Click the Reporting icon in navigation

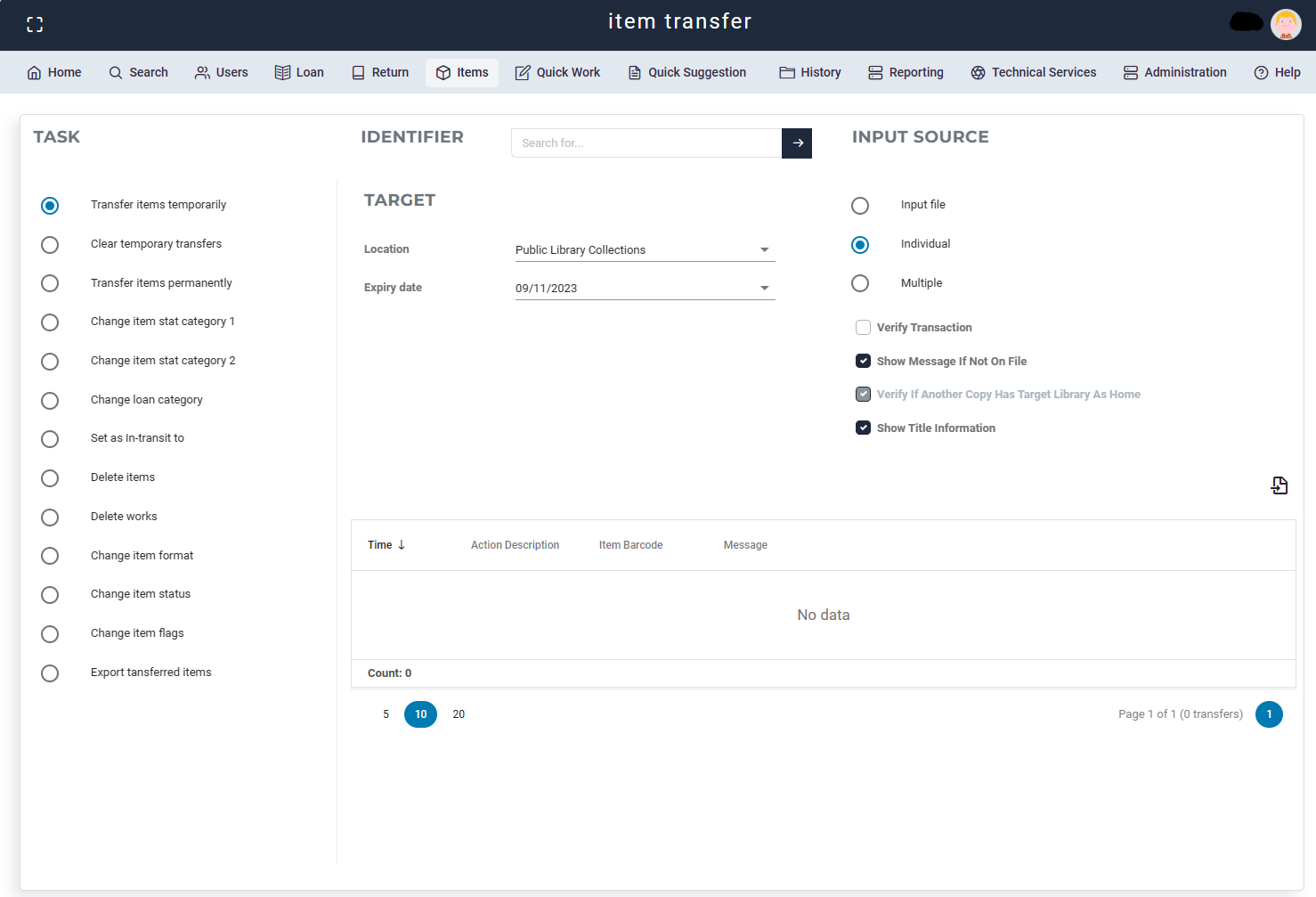(x=876, y=72)
